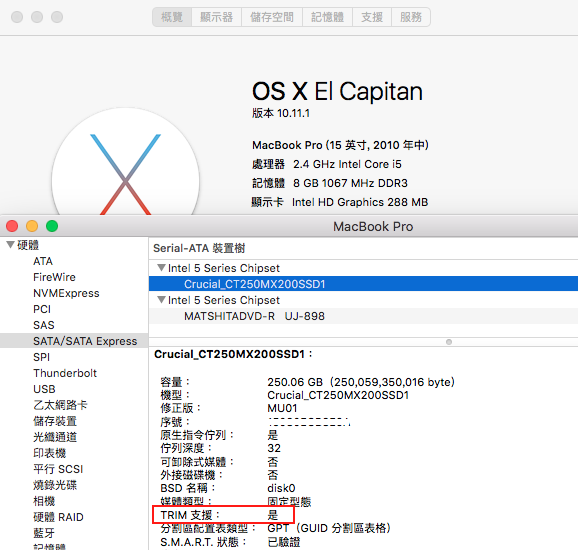The image size is (578, 550).
Task: Select SATA/SATA Express in the sidebar
Action: 74,341
